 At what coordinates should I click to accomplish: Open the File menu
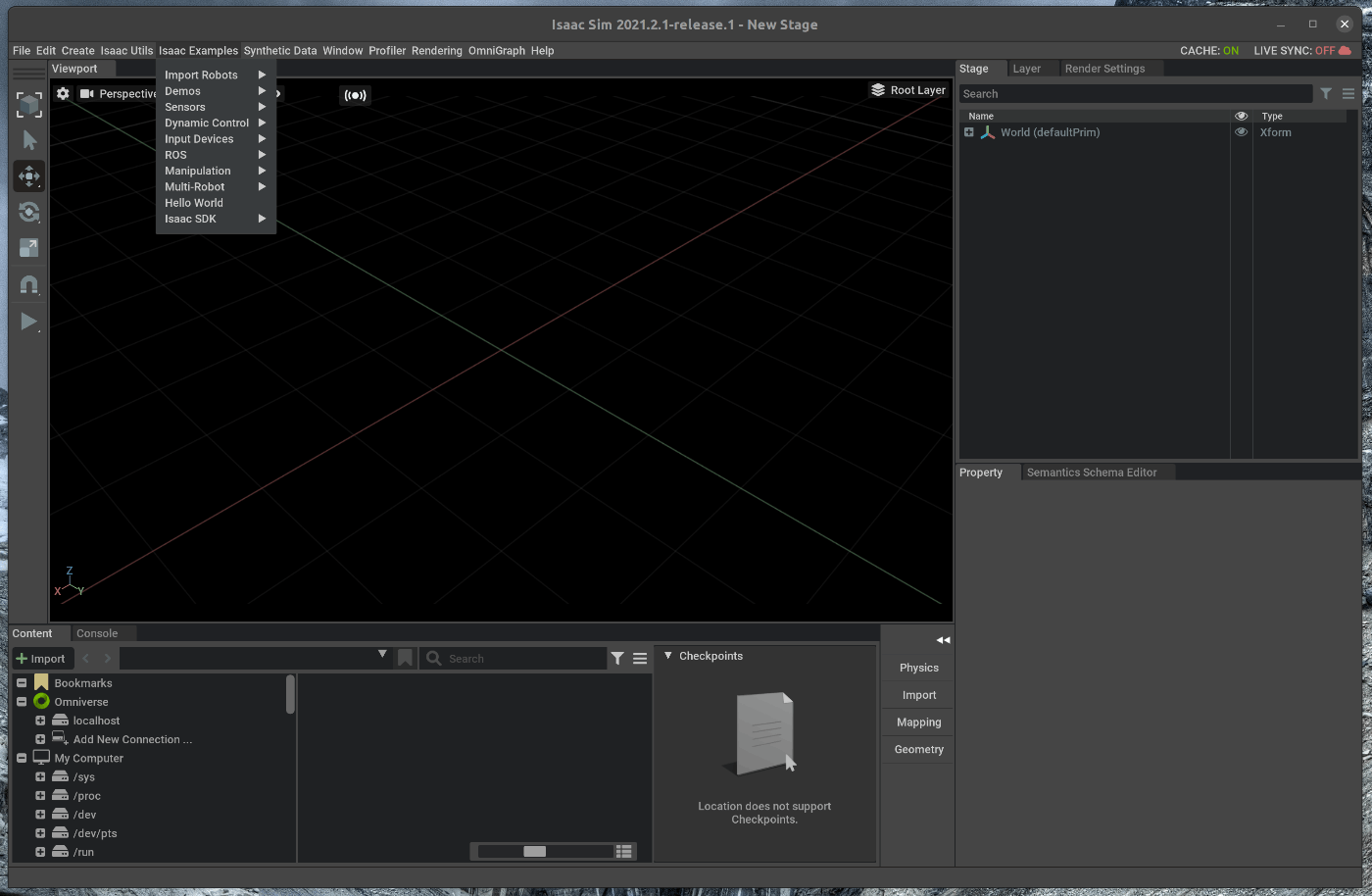[x=22, y=51]
